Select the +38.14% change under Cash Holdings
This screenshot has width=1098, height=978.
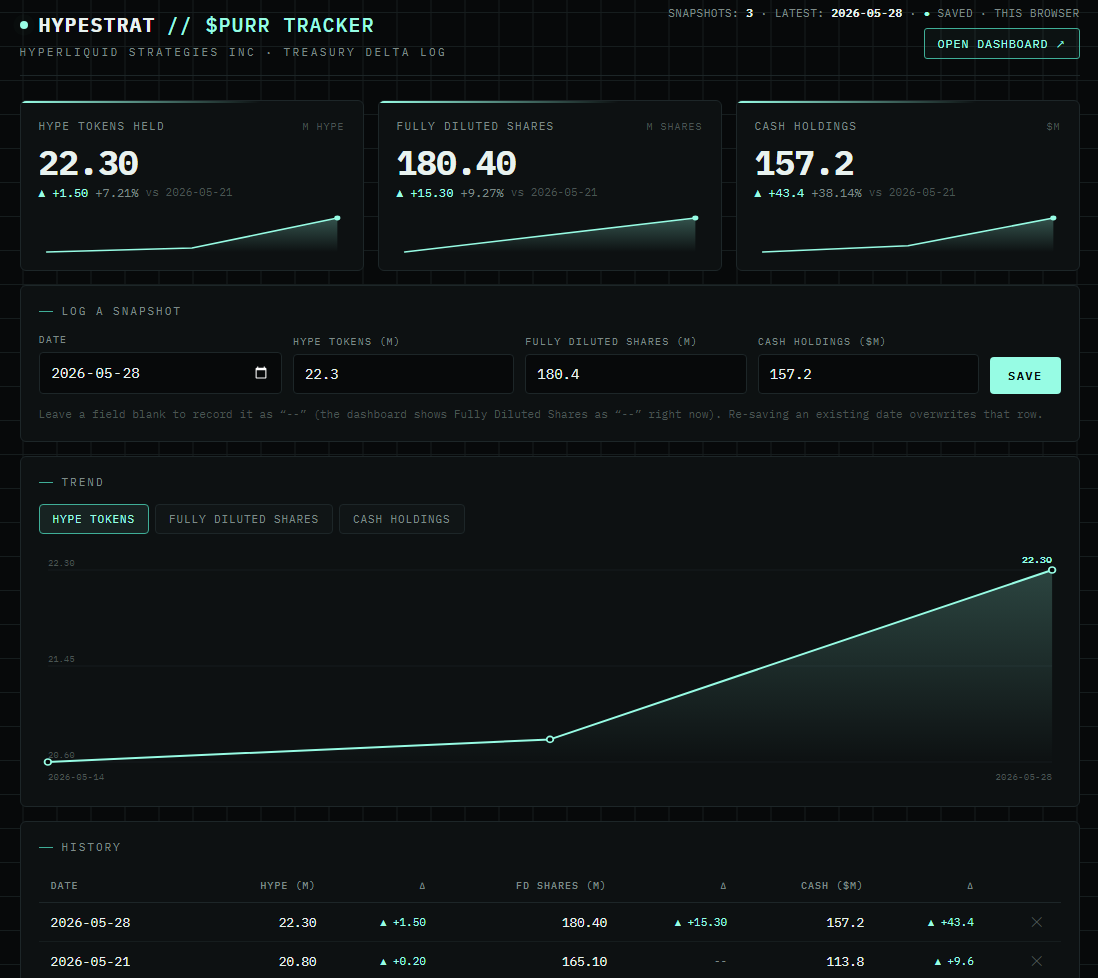(836, 193)
